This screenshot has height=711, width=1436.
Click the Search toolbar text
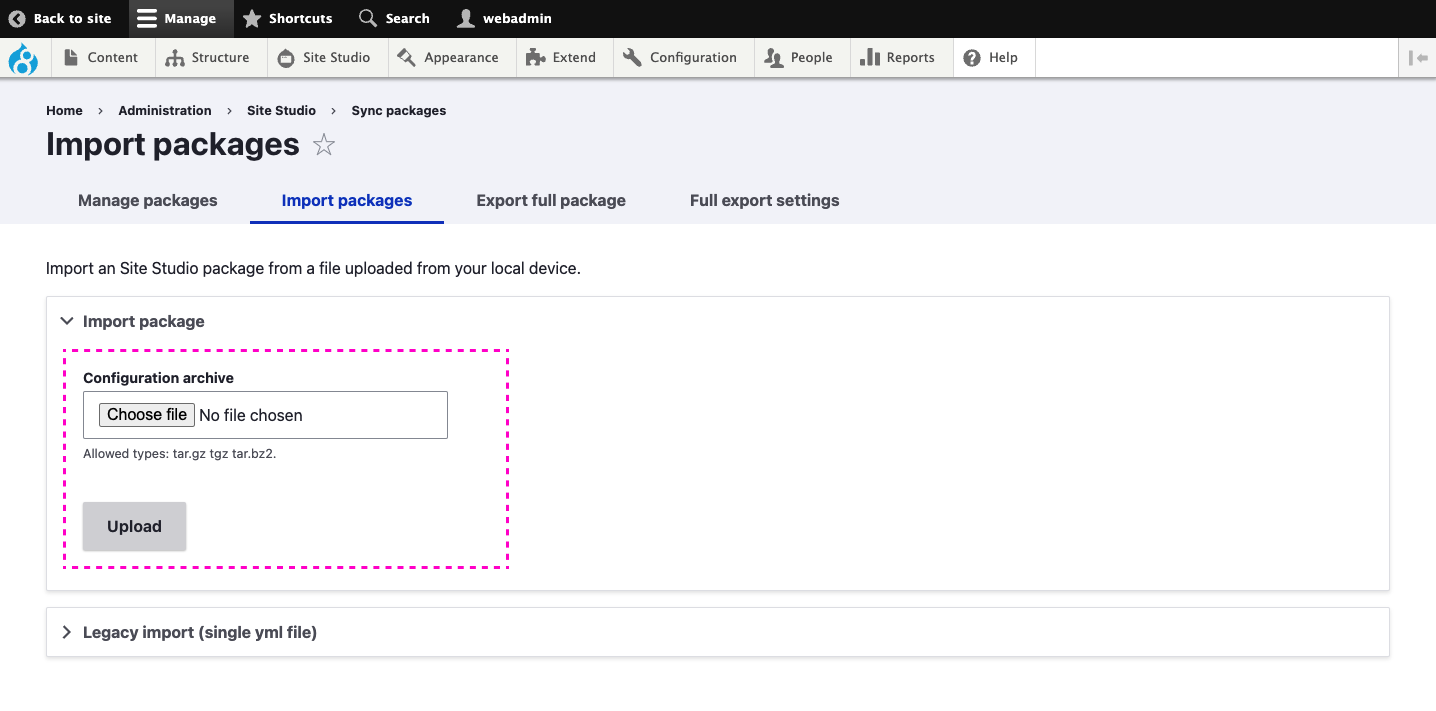pos(408,18)
